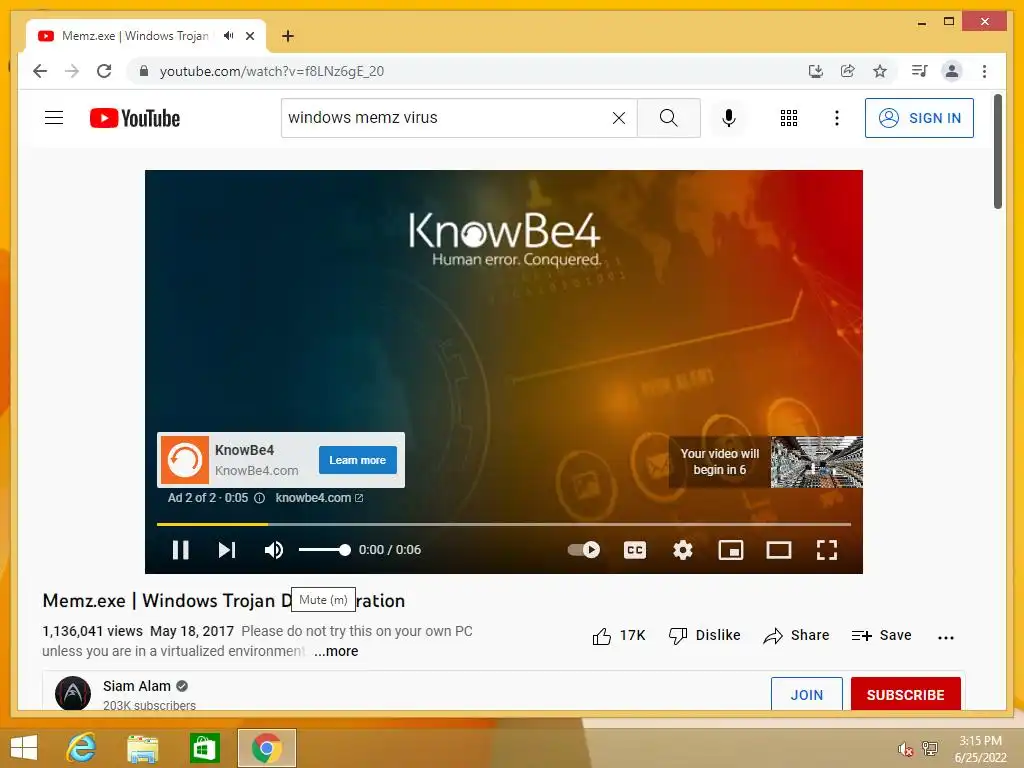Click the search magnifier button
The height and width of the screenshot is (768, 1024).
click(x=668, y=118)
